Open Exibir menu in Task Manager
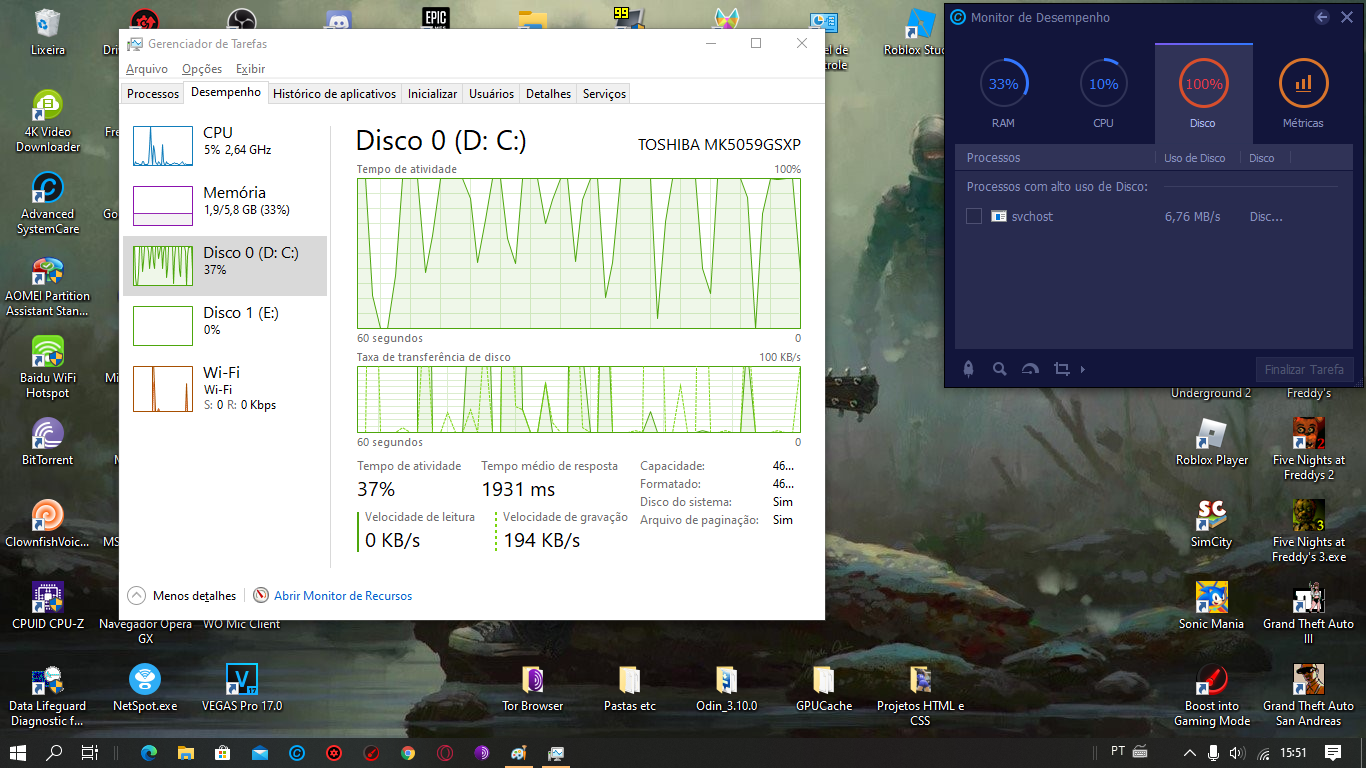The image size is (1366, 768). 250,69
